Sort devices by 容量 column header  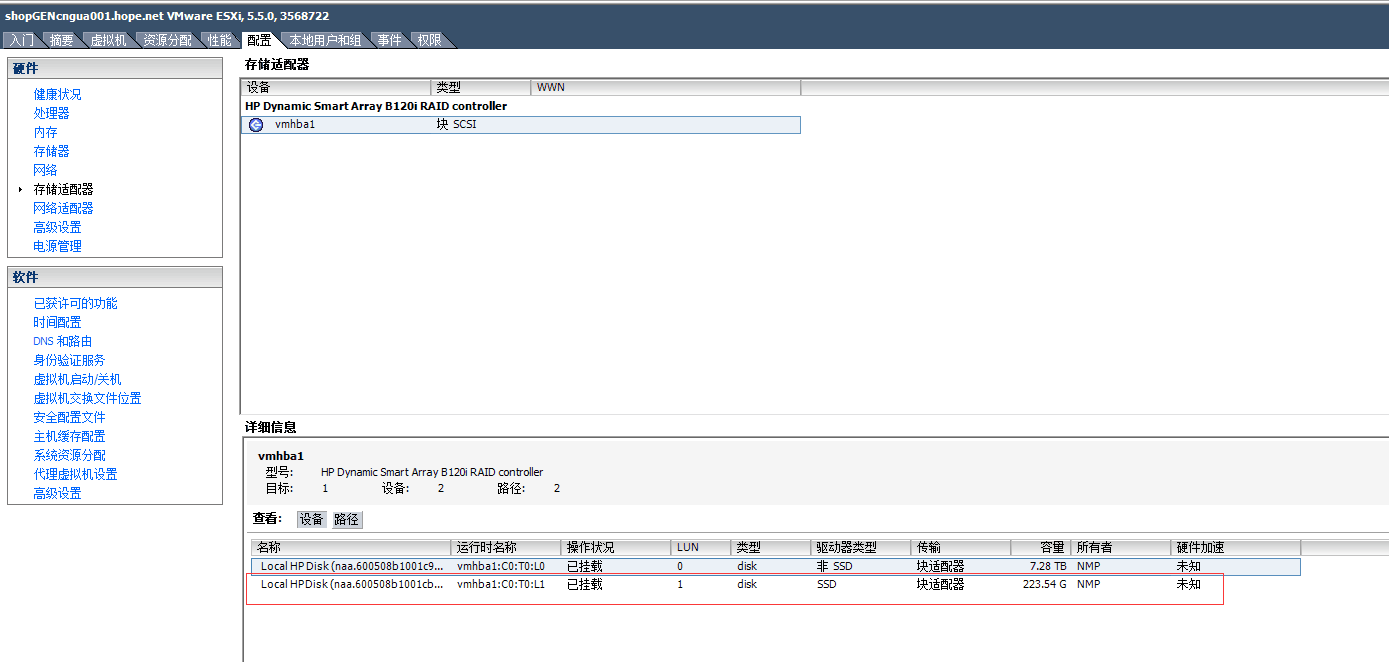pyautogui.click(x=1050, y=547)
